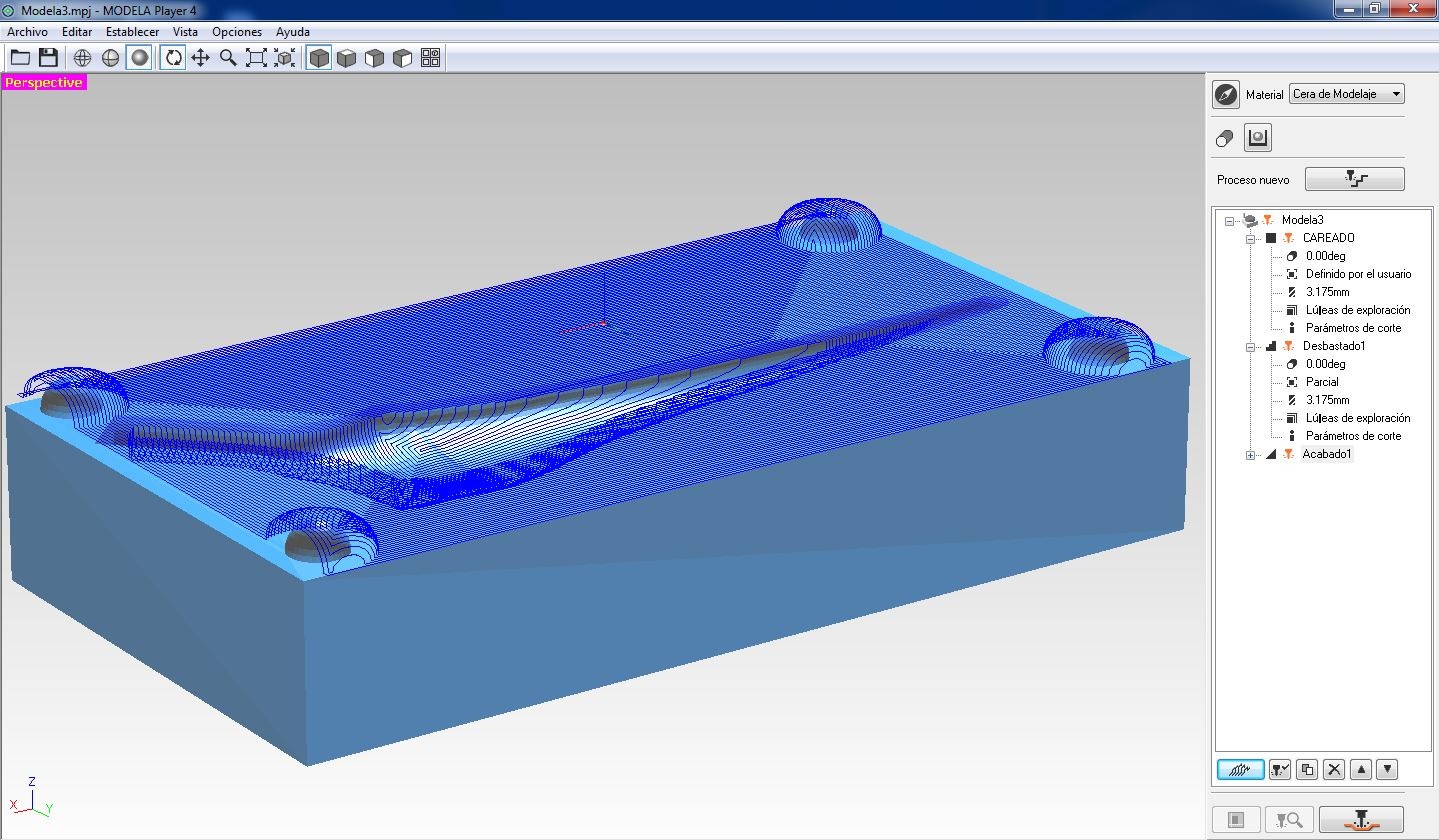Click the cylinder model shape icon
Image resolution: width=1439 pixels, height=840 pixels.
(x=1225, y=139)
